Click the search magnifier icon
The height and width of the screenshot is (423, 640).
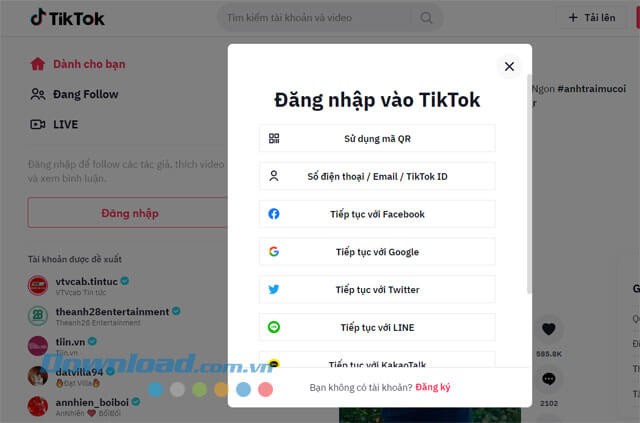click(426, 18)
